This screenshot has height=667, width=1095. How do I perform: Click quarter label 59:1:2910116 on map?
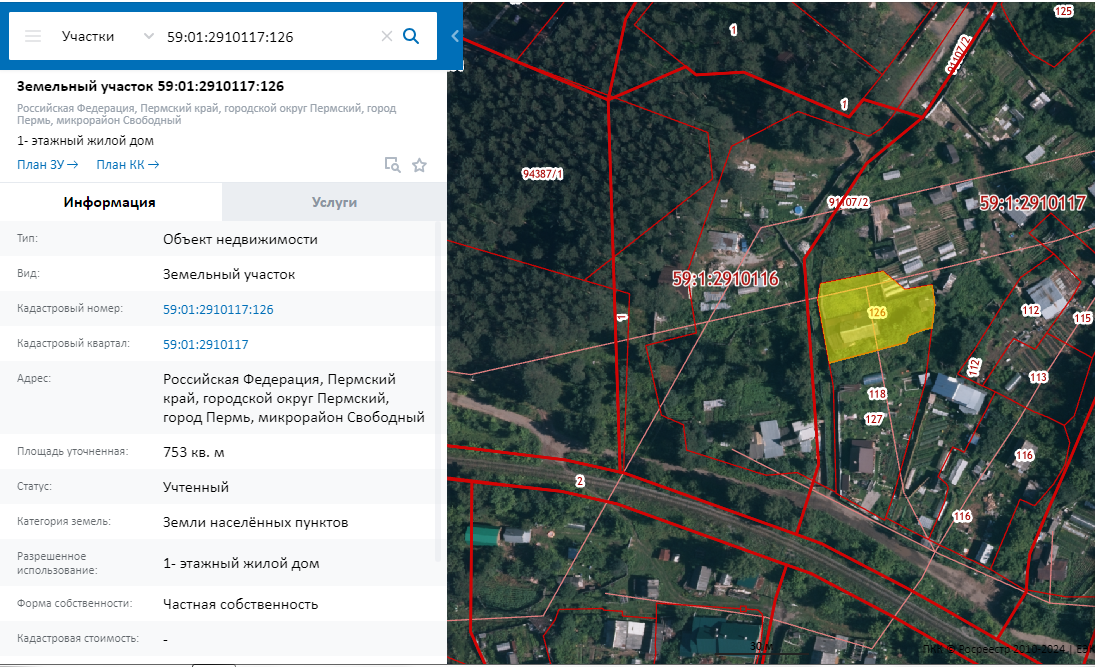(725, 279)
